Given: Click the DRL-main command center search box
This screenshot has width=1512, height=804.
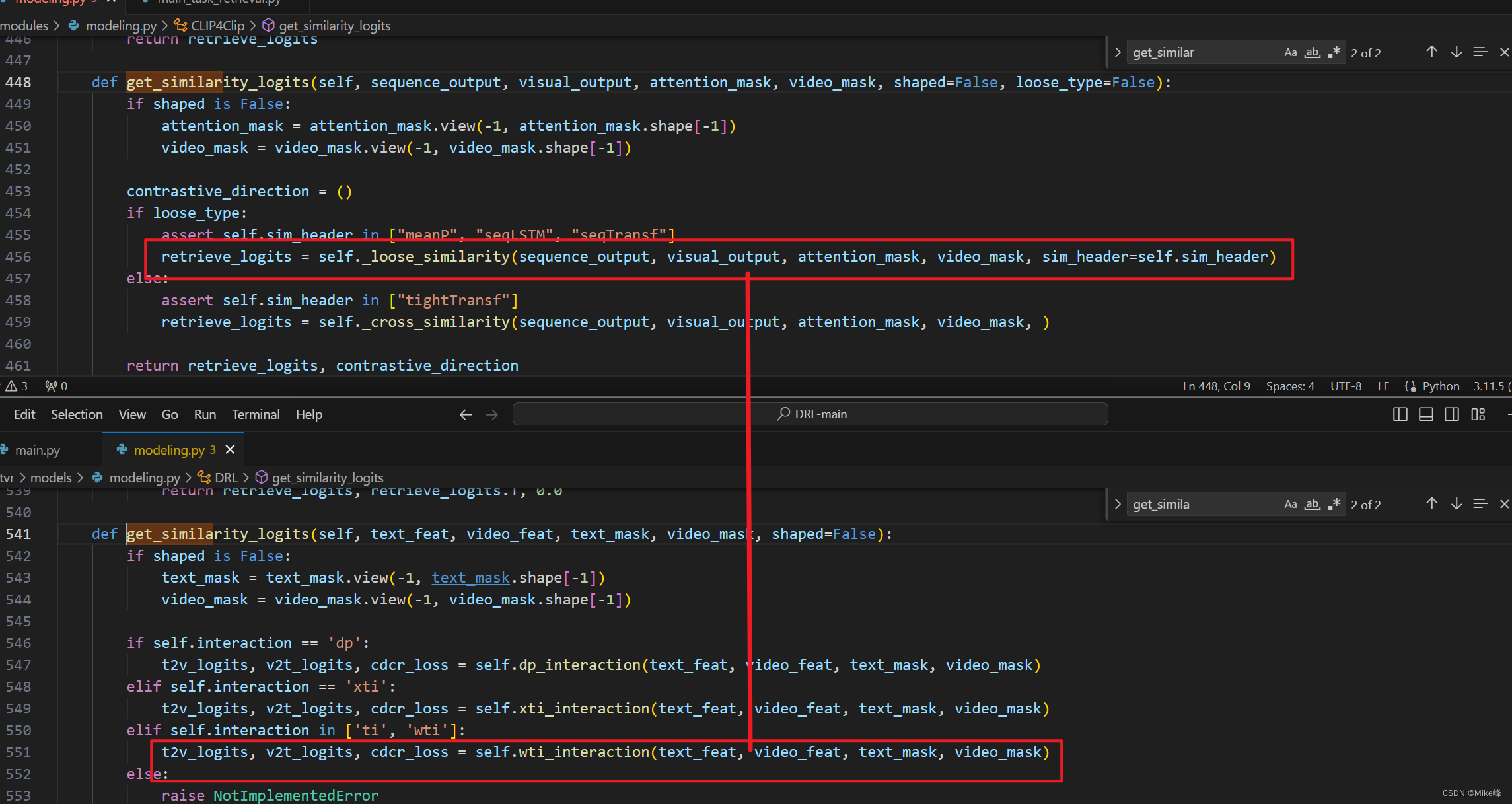Looking at the screenshot, I should point(810,414).
